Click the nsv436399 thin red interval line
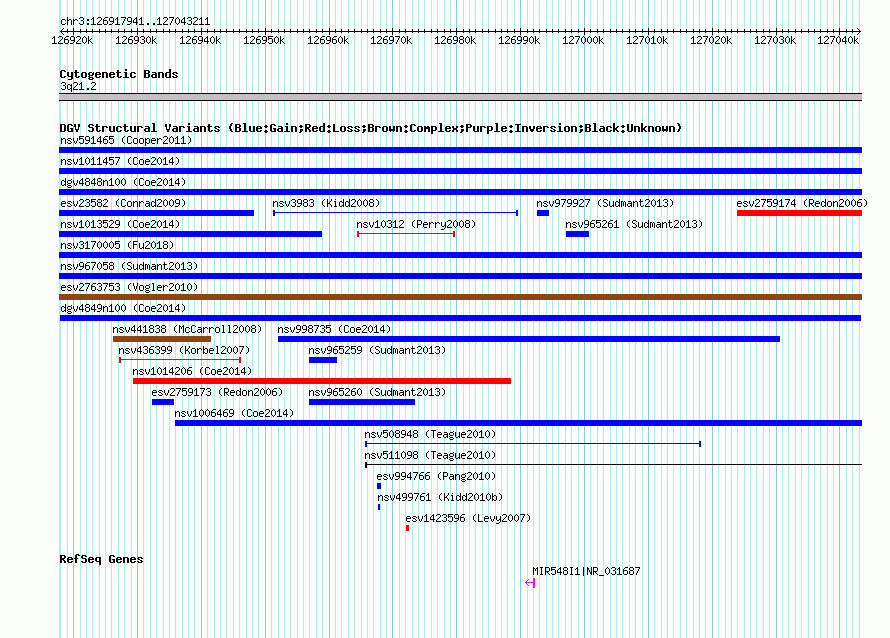This screenshot has width=890, height=638. [x=180, y=360]
